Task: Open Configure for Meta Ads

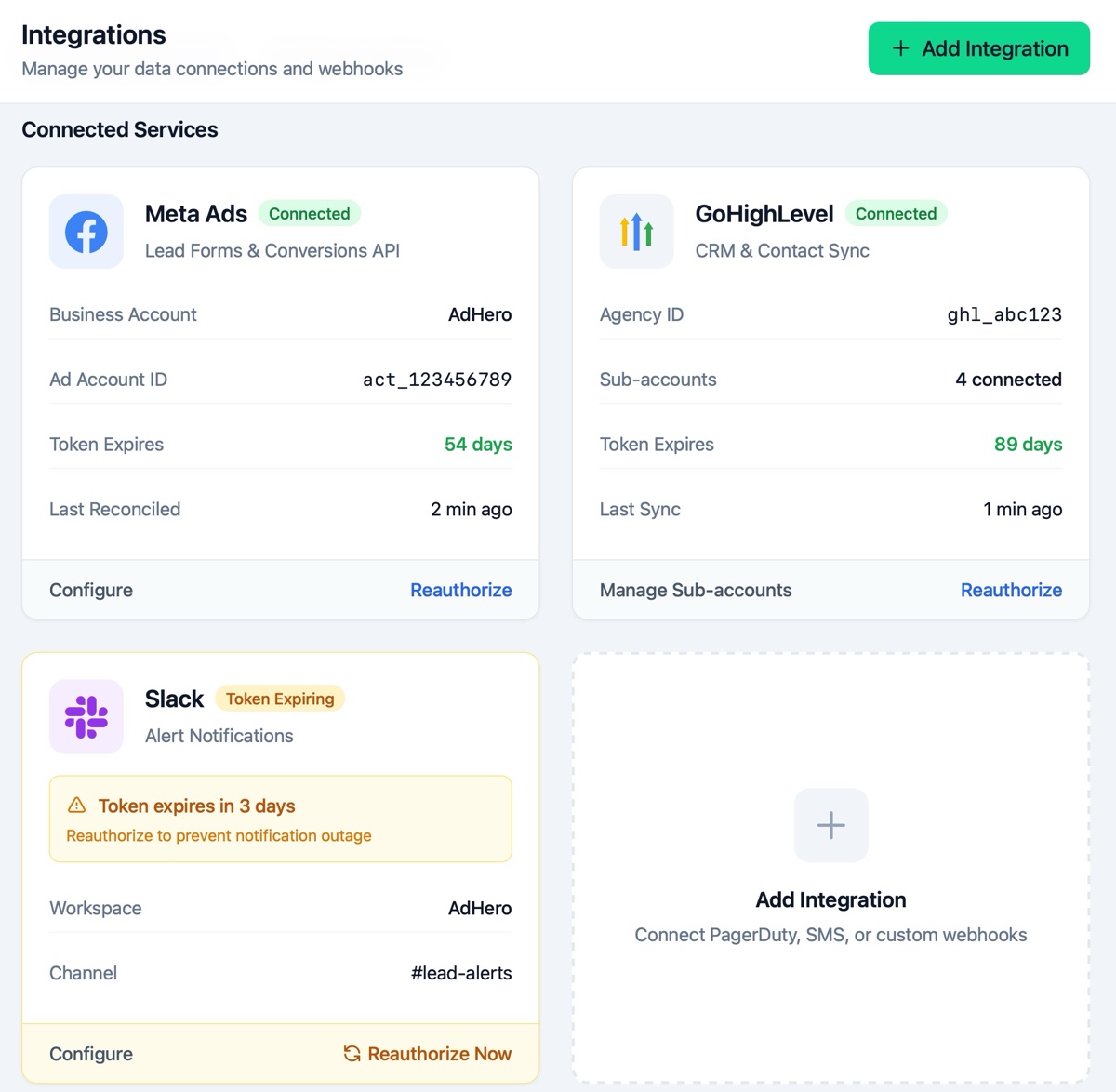Action: [90, 590]
